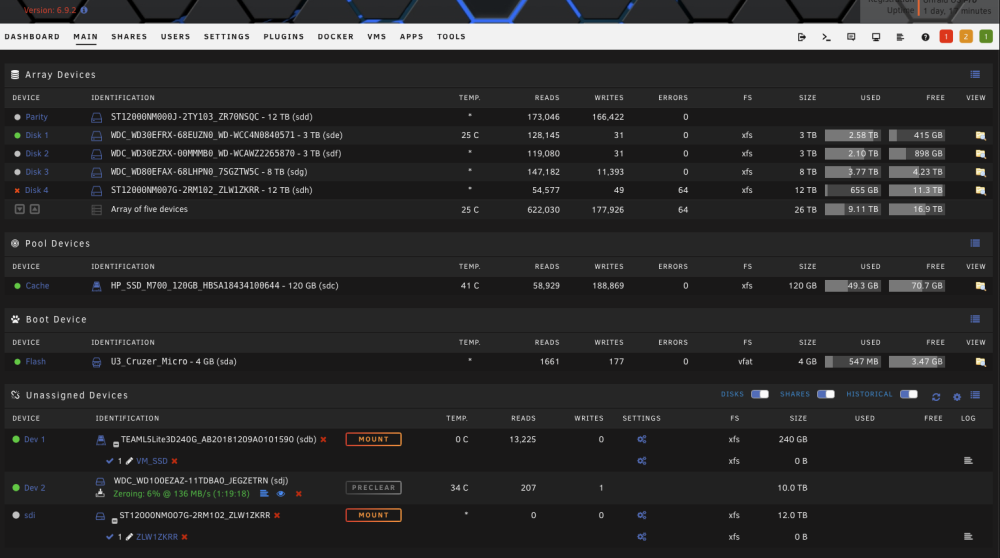The height and width of the screenshot is (558, 1000).
Task: Open the Disk 4 device link
Action: pyautogui.click(x=36, y=191)
